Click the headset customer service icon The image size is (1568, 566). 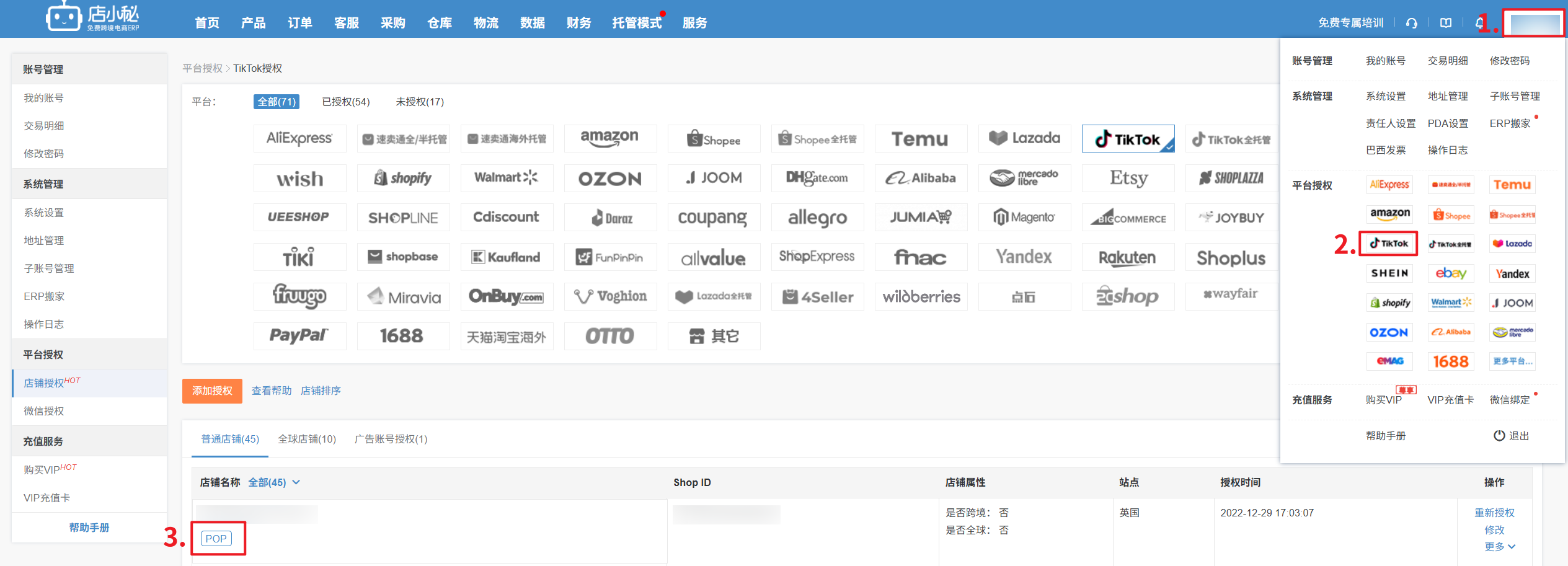point(1412,23)
